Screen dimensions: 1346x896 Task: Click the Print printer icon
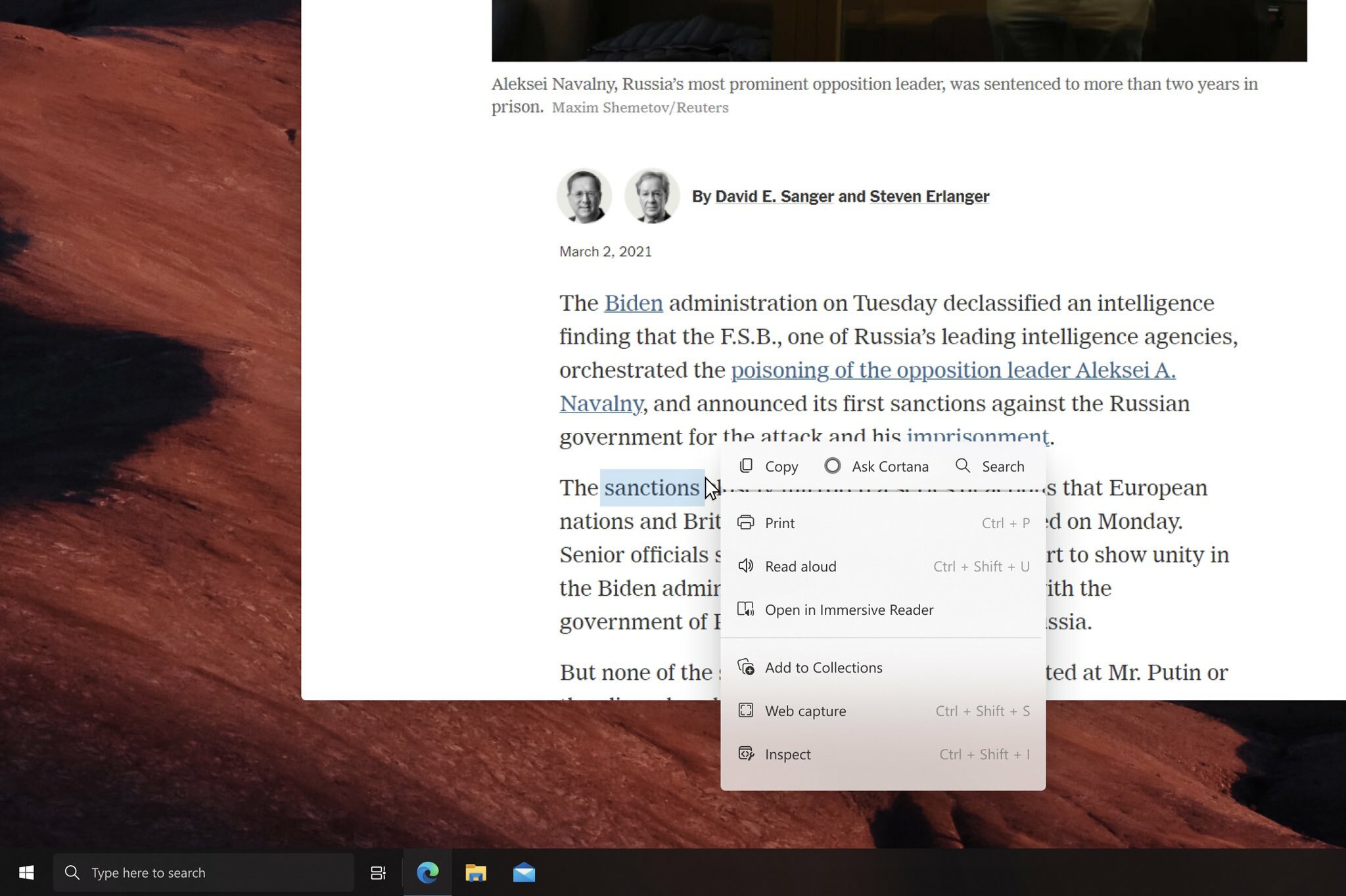[x=746, y=522]
